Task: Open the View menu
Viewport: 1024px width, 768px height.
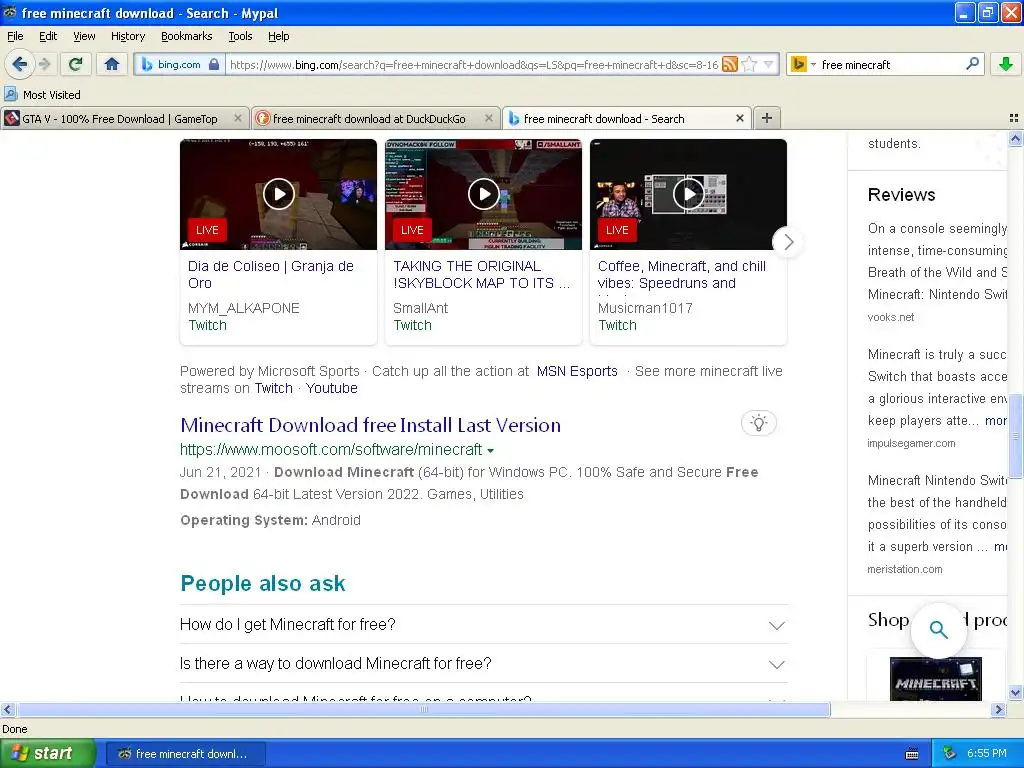Action: pos(84,36)
